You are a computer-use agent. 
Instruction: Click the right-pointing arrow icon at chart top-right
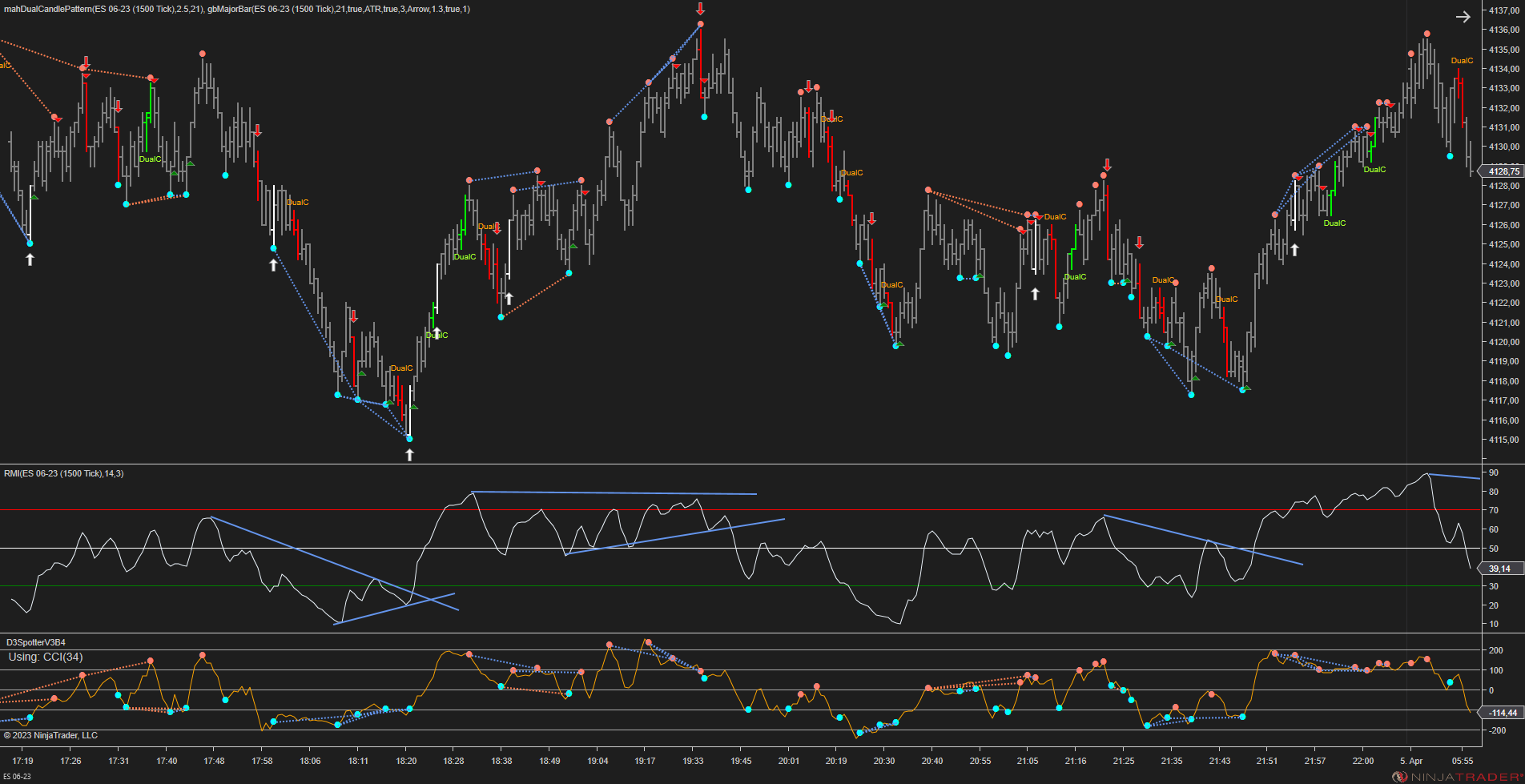pyautogui.click(x=1463, y=17)
